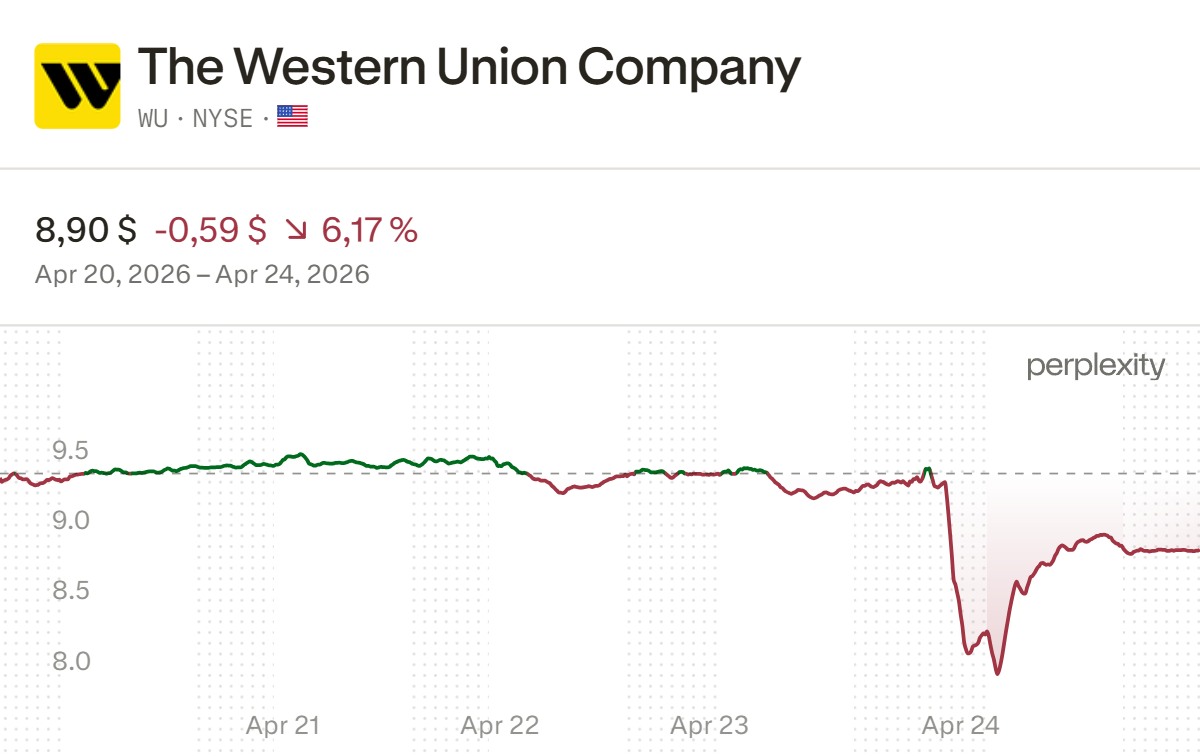The image size is (1200, 756).
Task: Select the Apr 22 axis label
Action: click(x=499, y=725)
